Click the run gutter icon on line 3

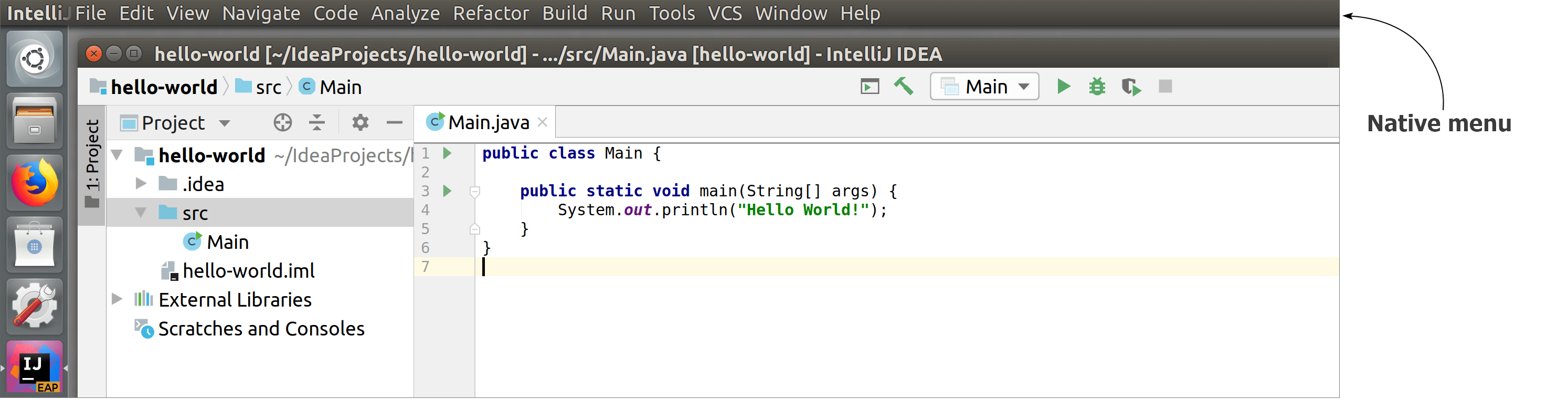(448, 191)
